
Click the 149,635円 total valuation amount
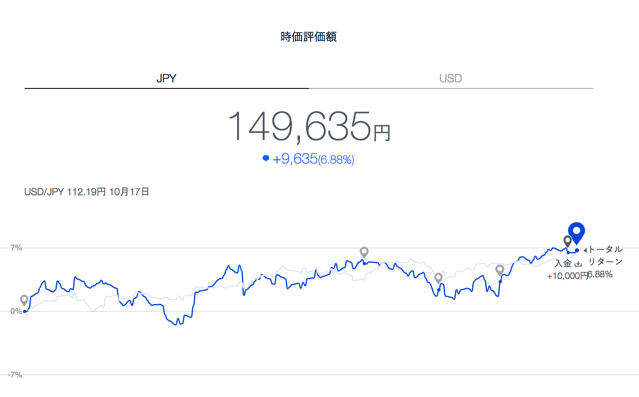309,126
